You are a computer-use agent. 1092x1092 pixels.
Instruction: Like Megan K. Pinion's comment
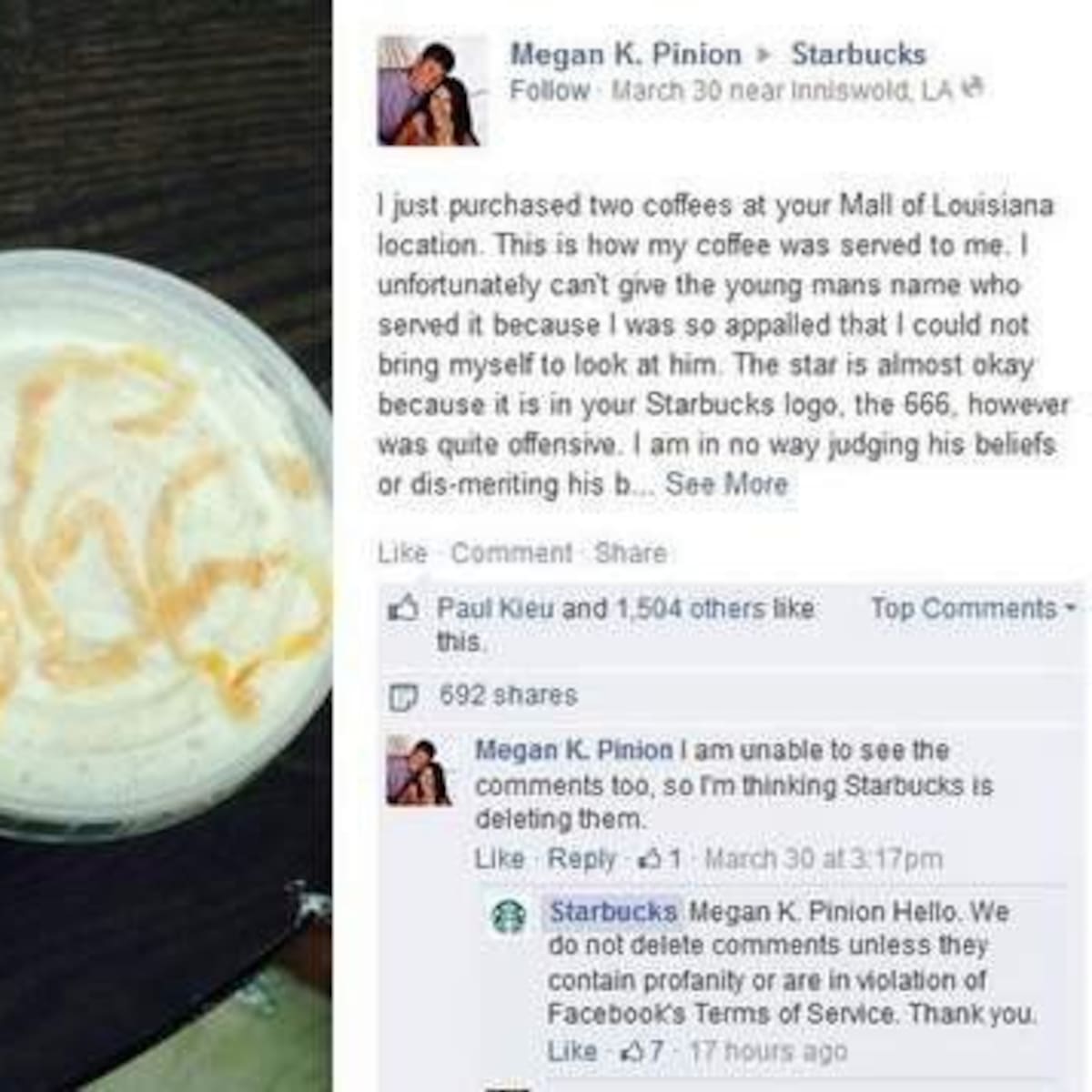[499, 858]
